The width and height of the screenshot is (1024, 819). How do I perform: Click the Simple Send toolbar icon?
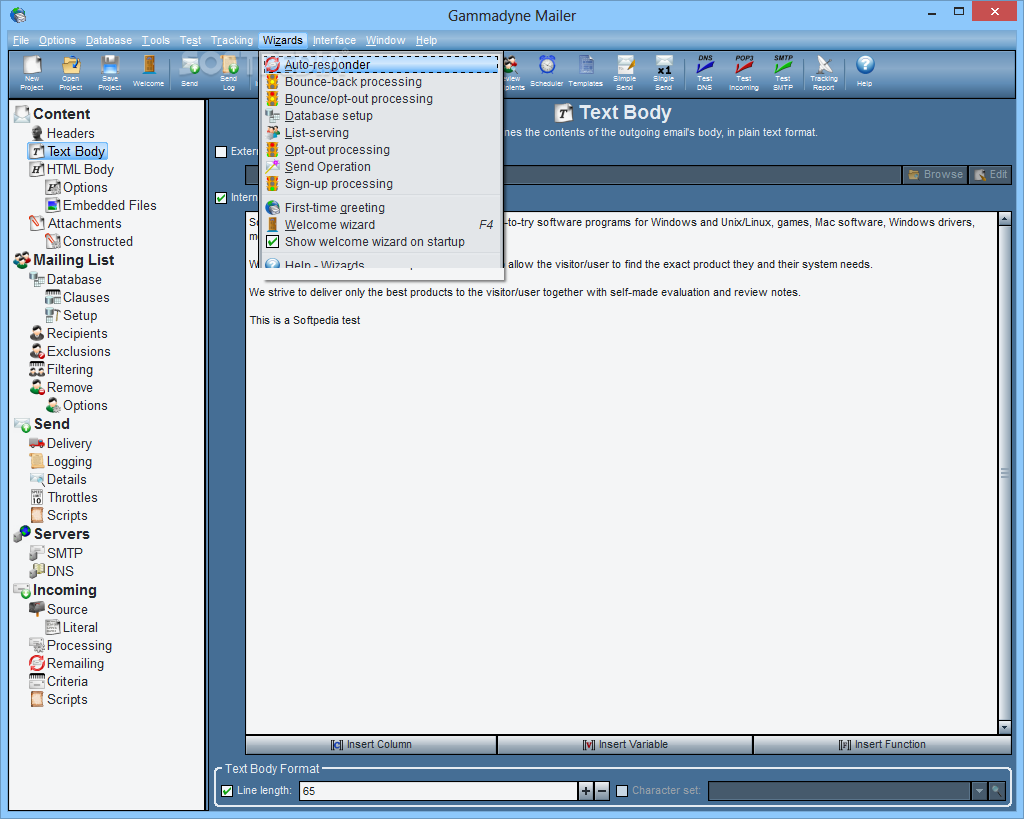[625, 72]
